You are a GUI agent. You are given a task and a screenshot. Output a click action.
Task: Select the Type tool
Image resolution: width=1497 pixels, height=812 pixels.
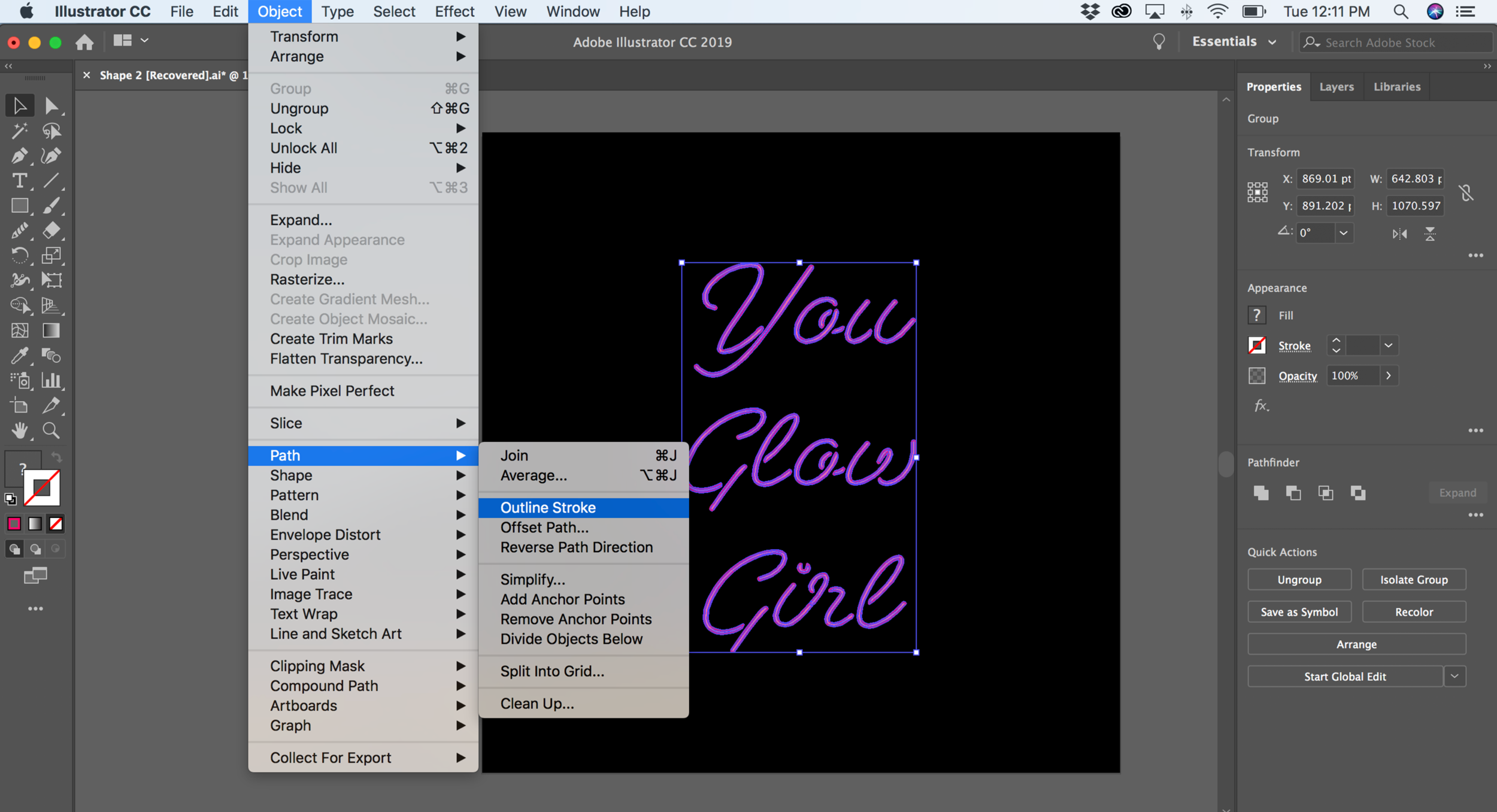tap(20, 180)
